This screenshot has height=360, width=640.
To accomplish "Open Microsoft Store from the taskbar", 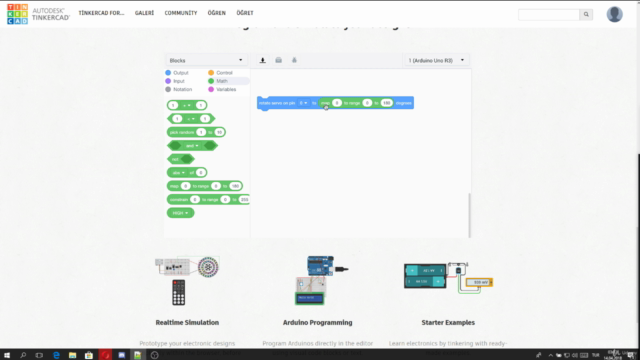I will [x=89, y=355].
